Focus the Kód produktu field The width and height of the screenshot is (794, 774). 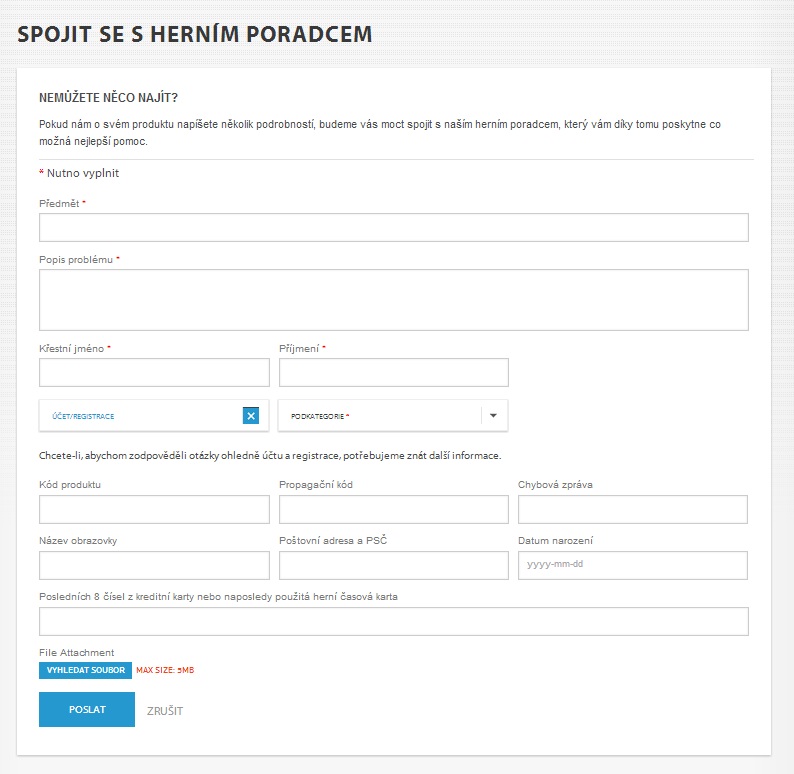tap(154, 510)
